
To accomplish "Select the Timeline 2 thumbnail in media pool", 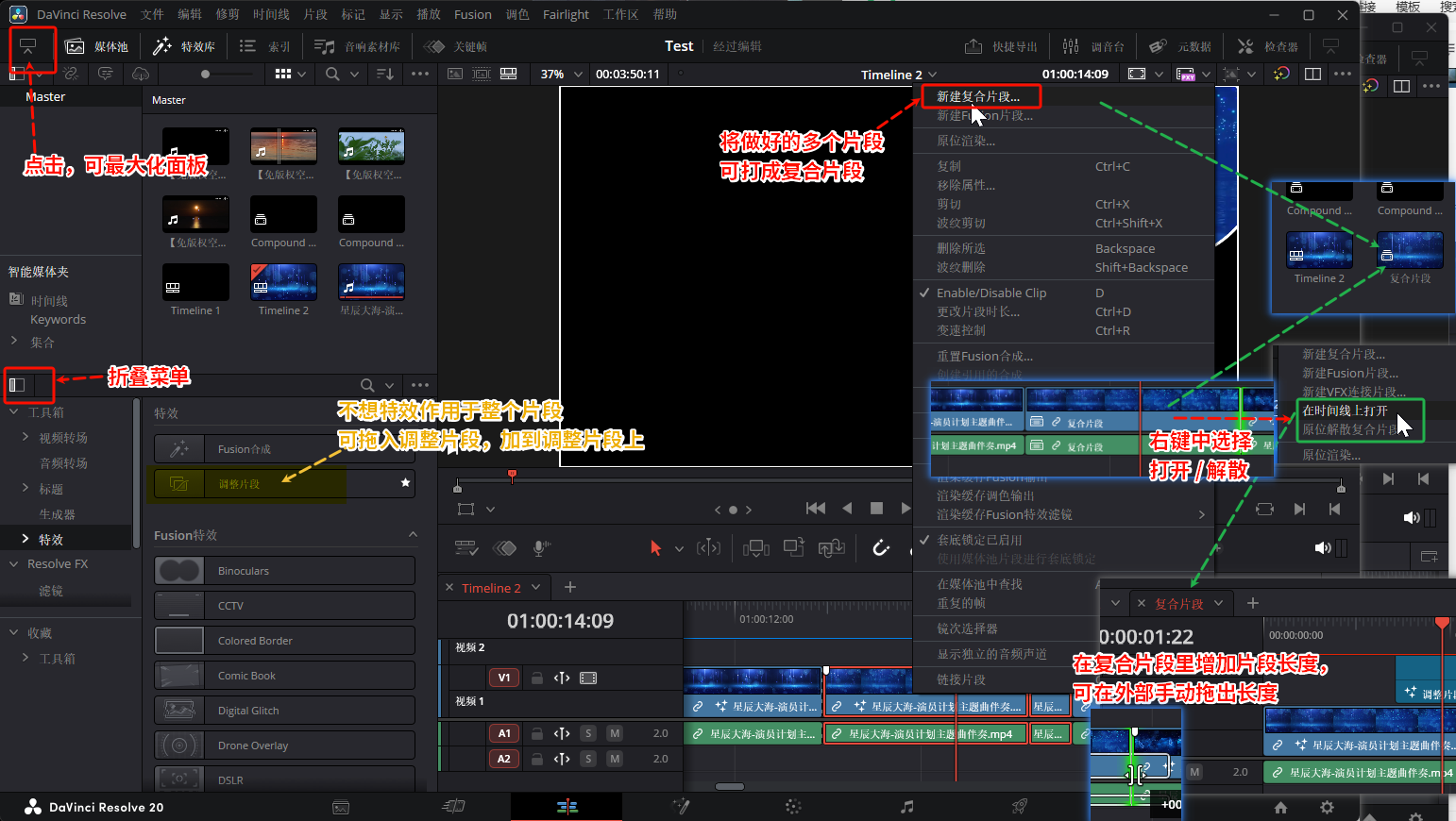I will pos(283,282).
